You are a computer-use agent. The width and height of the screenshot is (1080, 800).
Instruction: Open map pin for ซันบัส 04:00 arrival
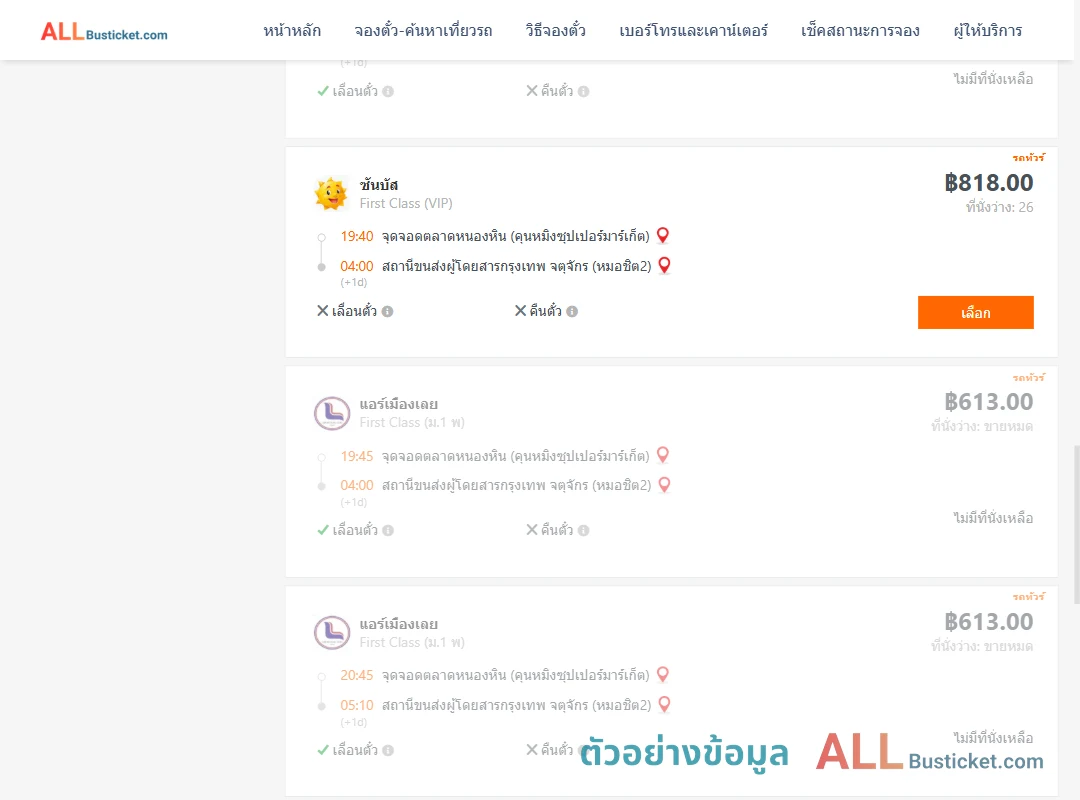665,265
